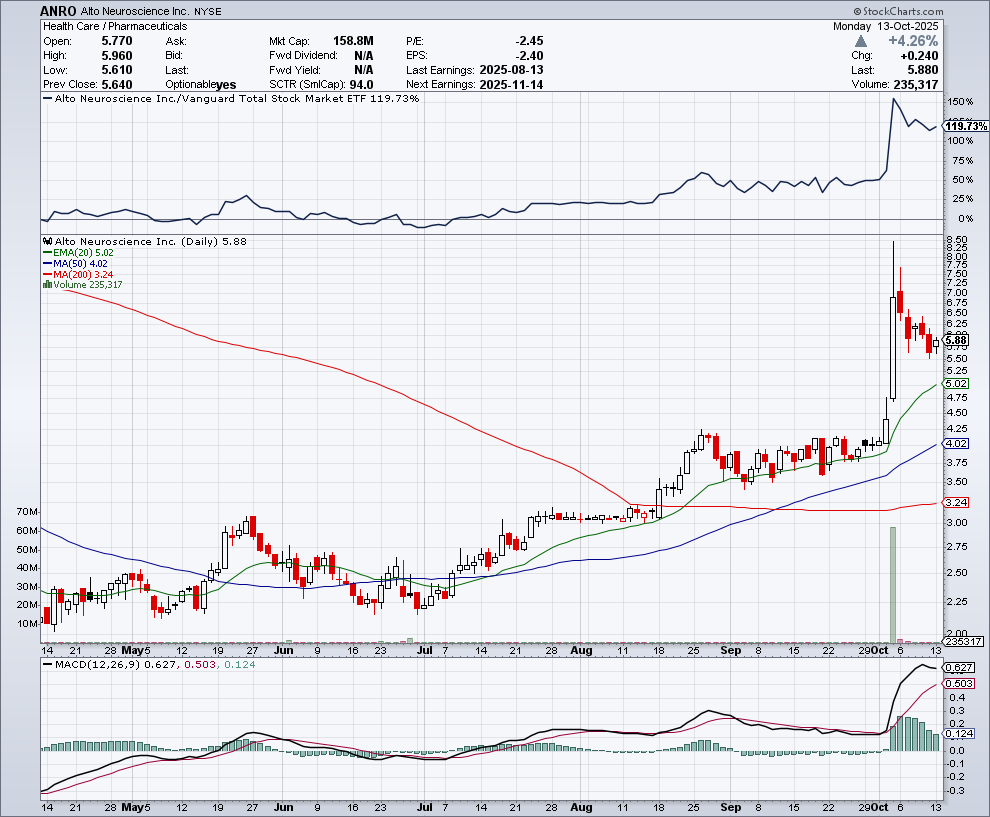Click the 0.124 histogram axis tag
The width and height of the screenshot is (990, 817).
(x=958, y=734)
